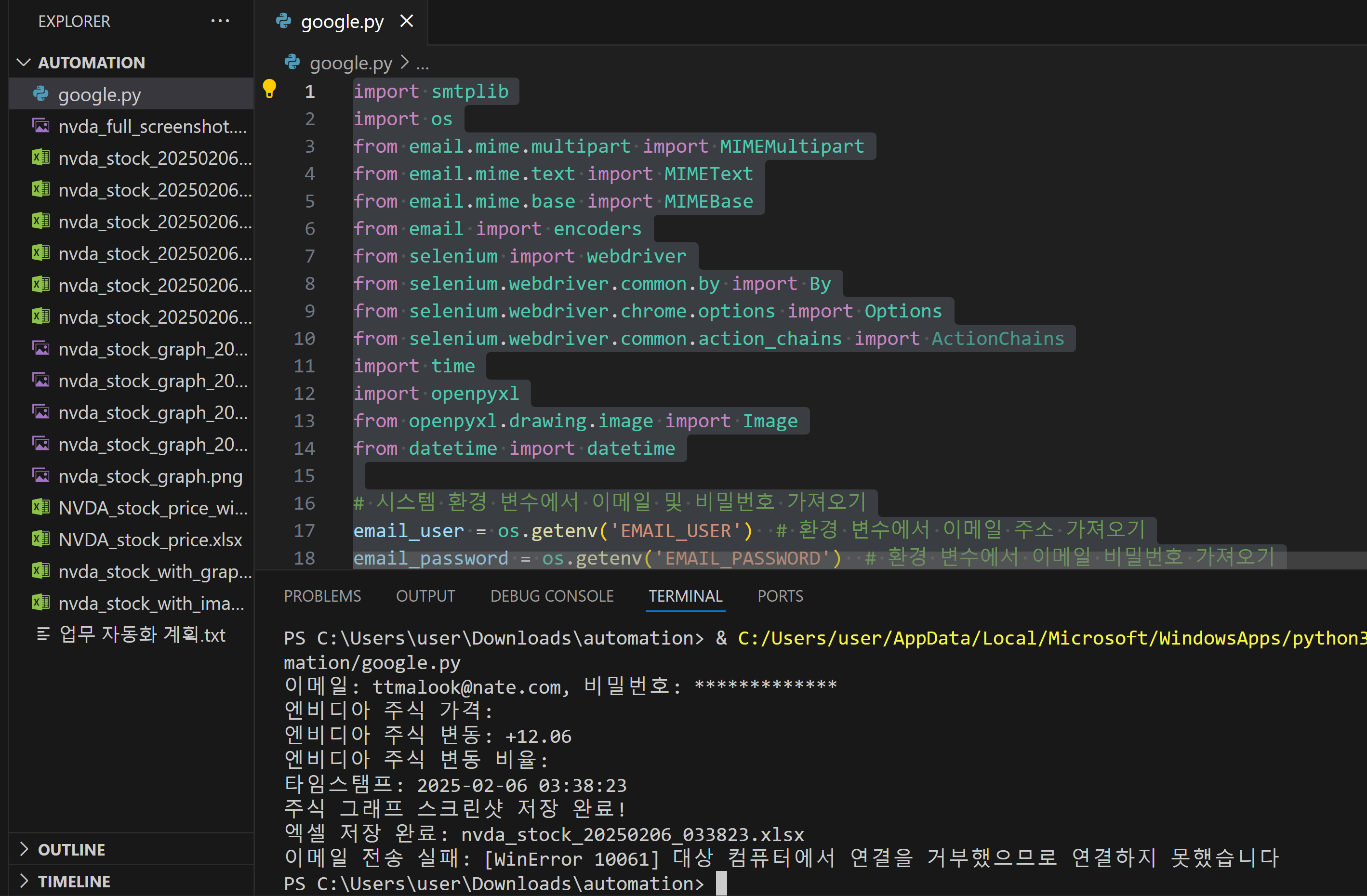Click line number 10 in the gutter

point(305,338)
